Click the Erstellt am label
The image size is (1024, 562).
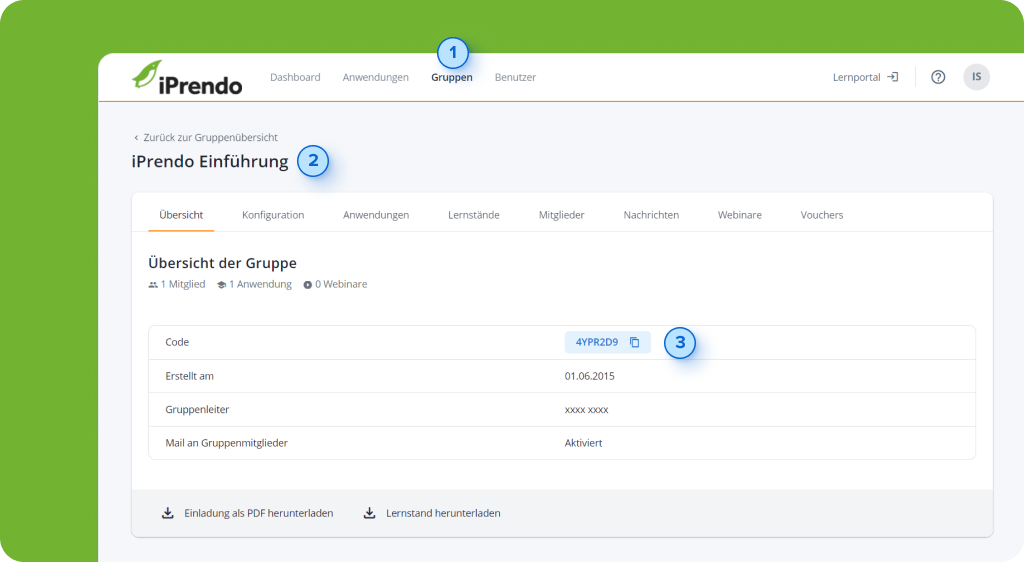click(x=189, y=376)
